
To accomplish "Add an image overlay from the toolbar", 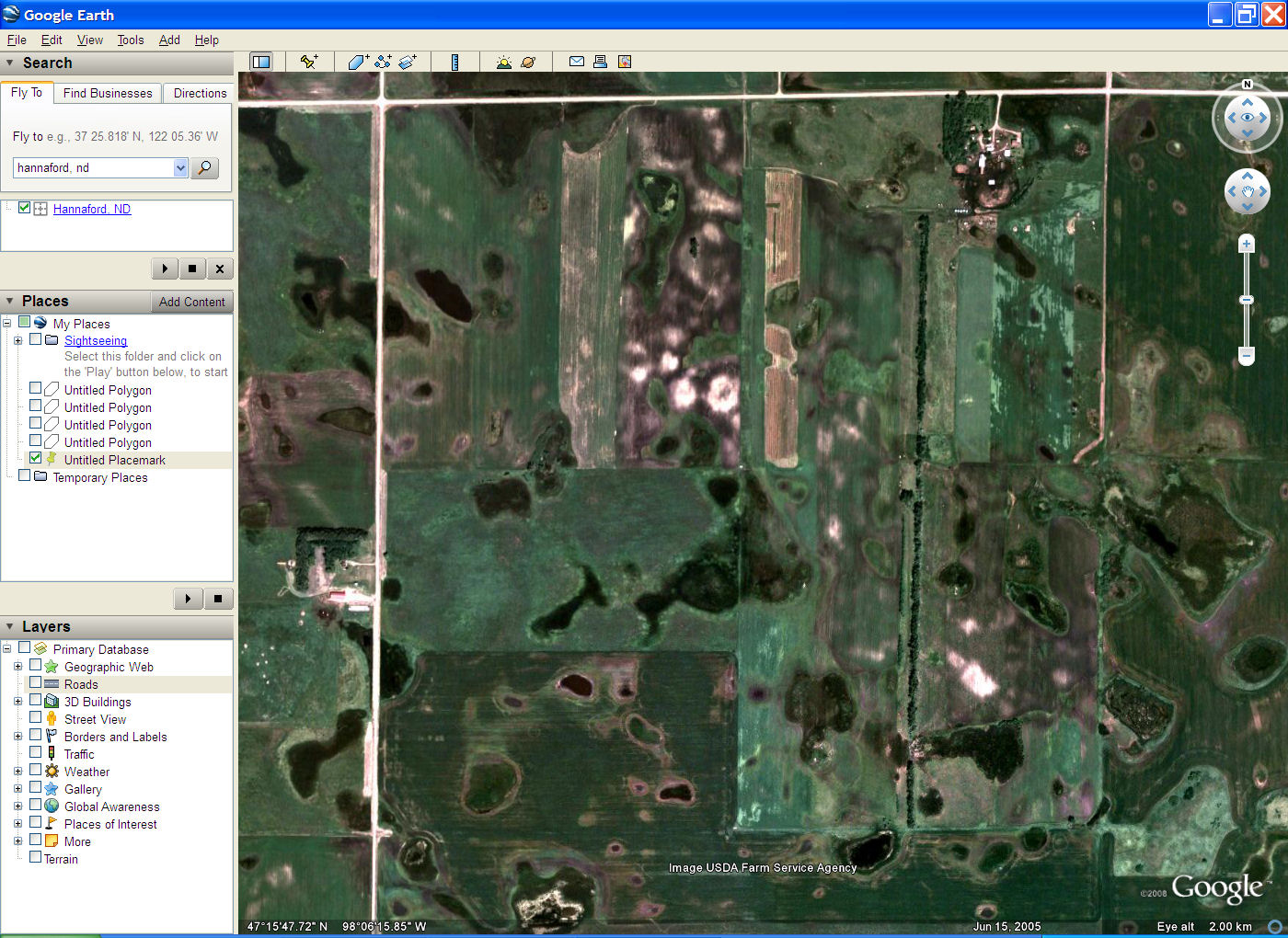I will [x=408, y=62].
